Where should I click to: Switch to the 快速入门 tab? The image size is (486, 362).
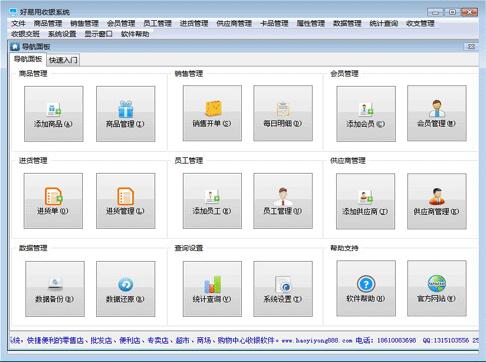[63, 60]
